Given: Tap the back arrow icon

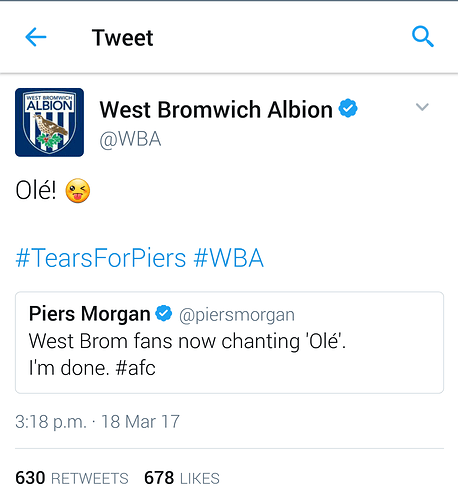Looking at the screenshot, I should (x=36, y=37).
